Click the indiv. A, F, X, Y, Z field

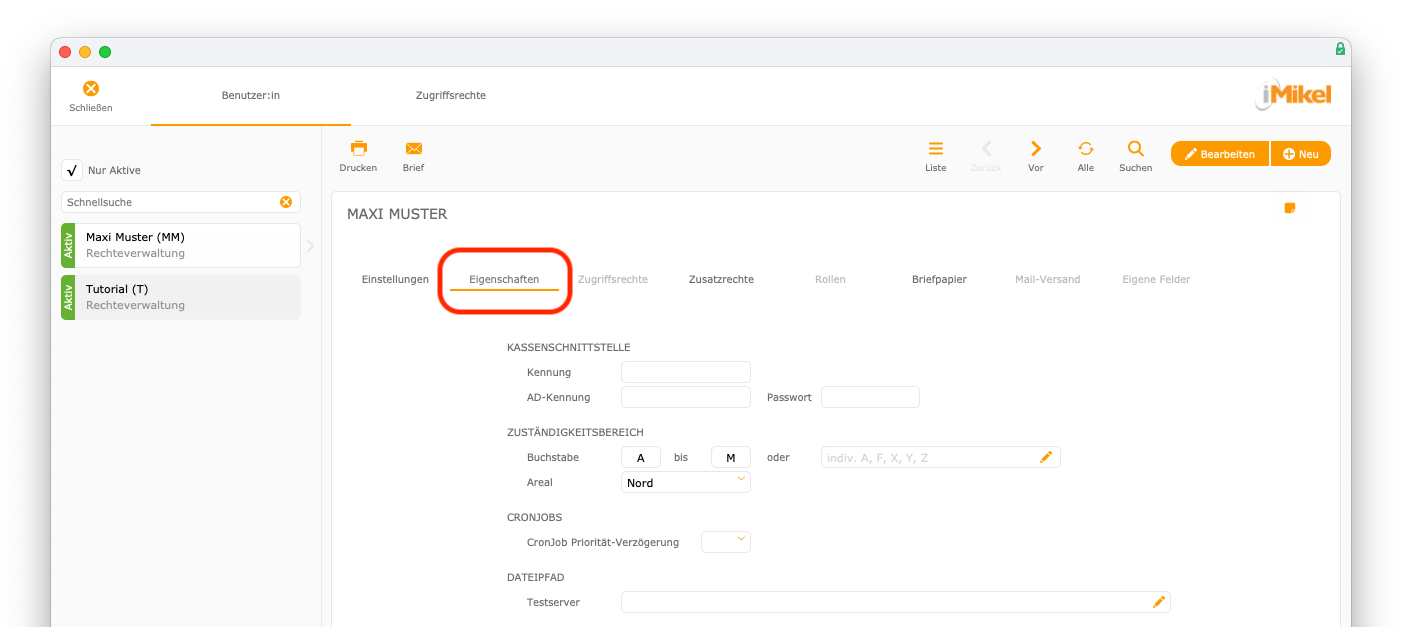click(x=940, y=457)
